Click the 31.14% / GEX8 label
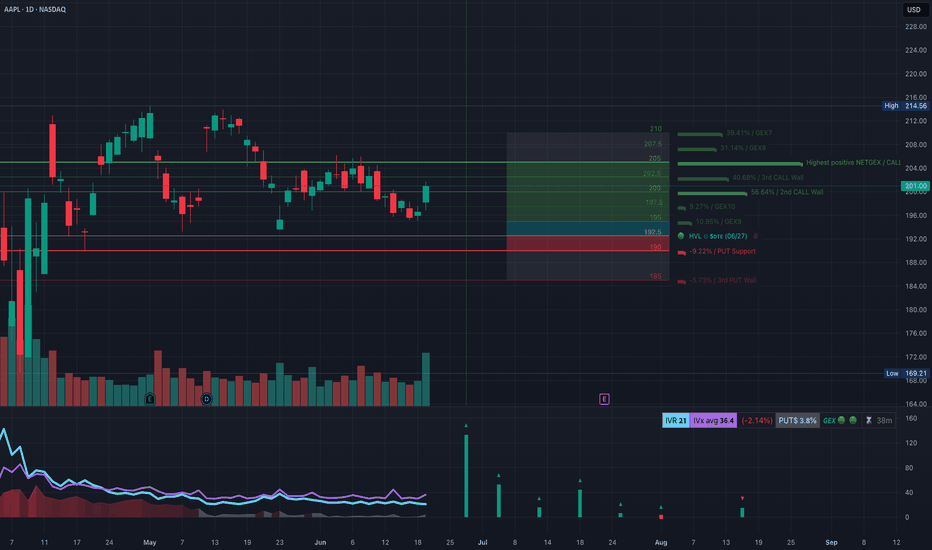The height and width of the screenshot is (550, 932). [x=743, y=147]
